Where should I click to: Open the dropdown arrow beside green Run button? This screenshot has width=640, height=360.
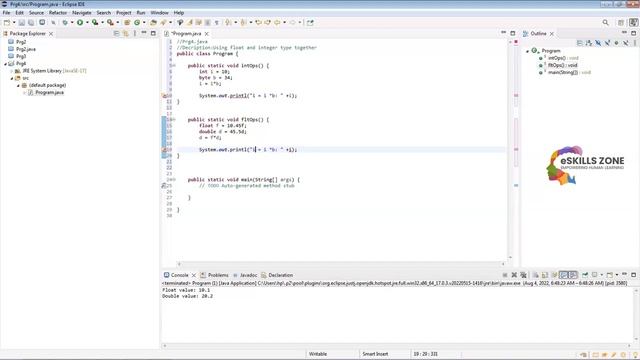[x=87, y=22]
